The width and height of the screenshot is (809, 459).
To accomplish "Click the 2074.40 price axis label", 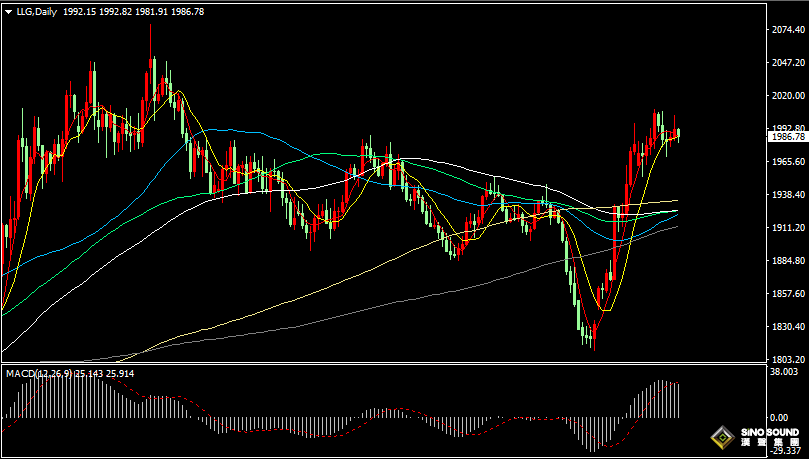I will tap(788, 30).
